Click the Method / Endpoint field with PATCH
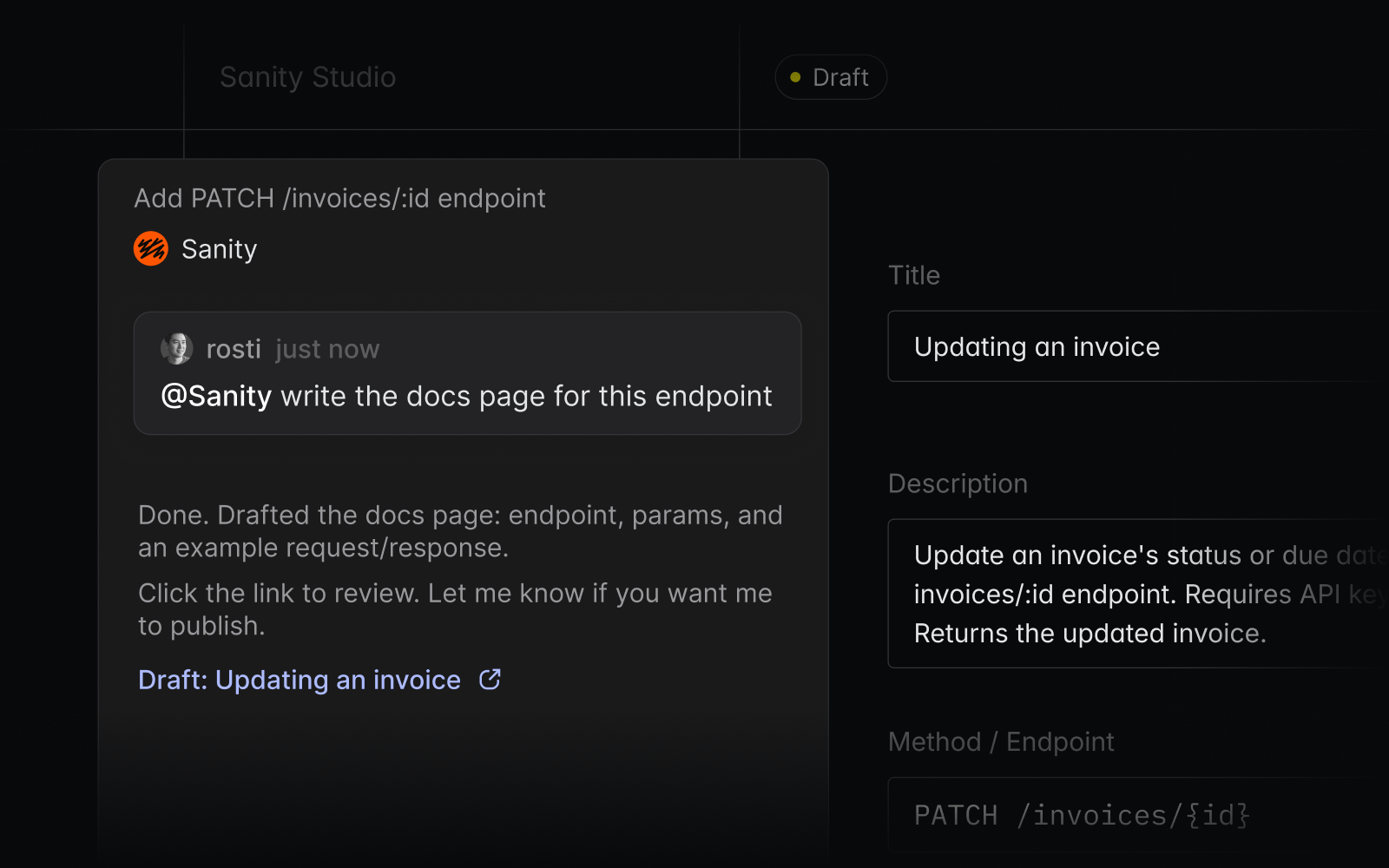The height and width of the screenshot is (868, 1389). [1138, 816]
